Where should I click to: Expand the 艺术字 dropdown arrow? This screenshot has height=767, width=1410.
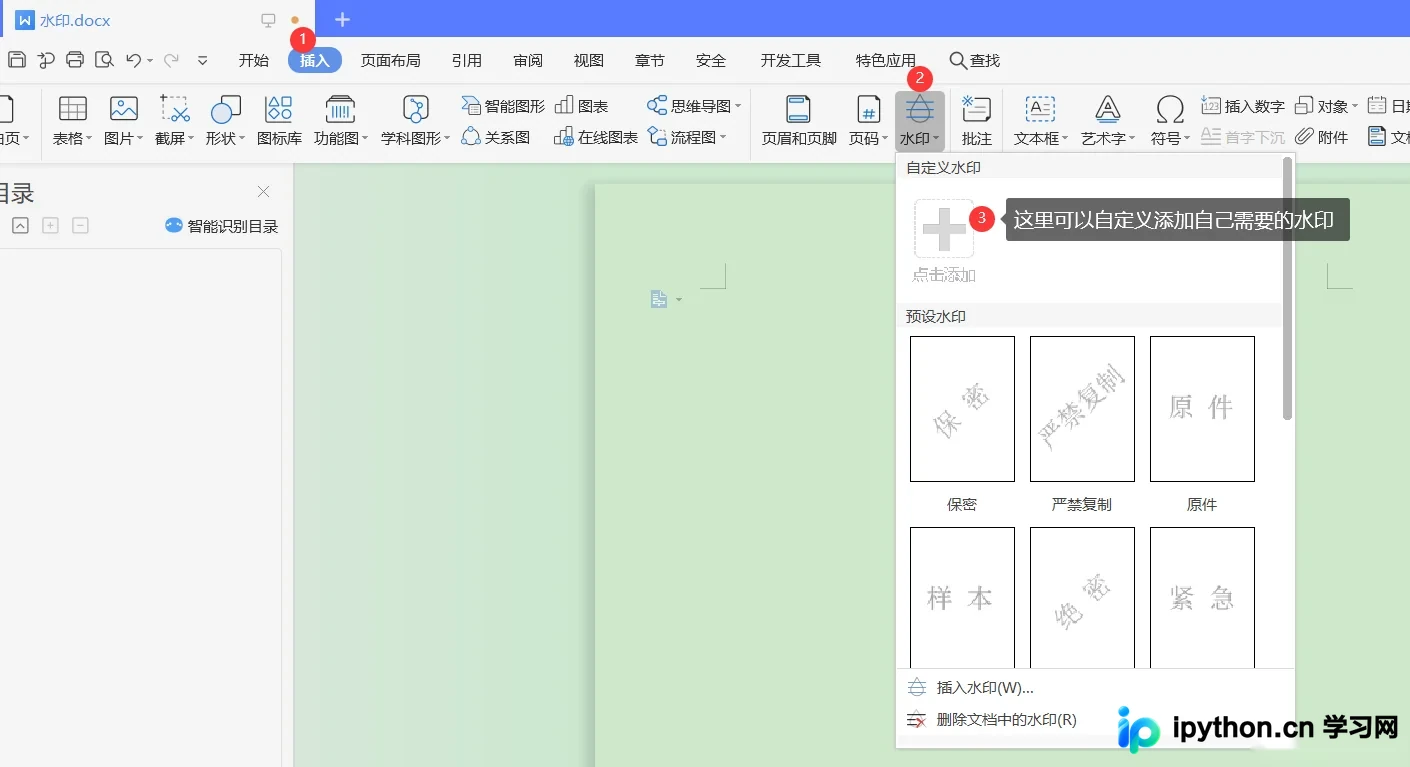pyautogui.click(x=1133, y=139)
